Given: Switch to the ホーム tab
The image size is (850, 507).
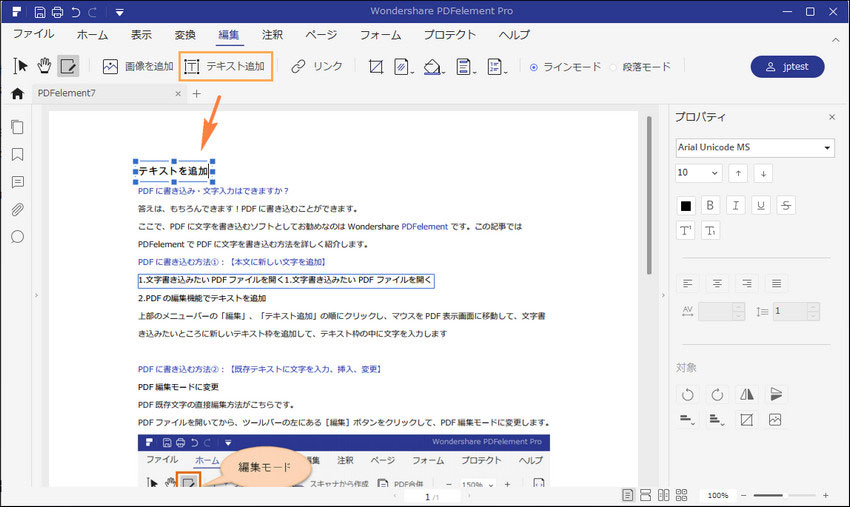Looking at the screenshot, I should click(92, 35).
